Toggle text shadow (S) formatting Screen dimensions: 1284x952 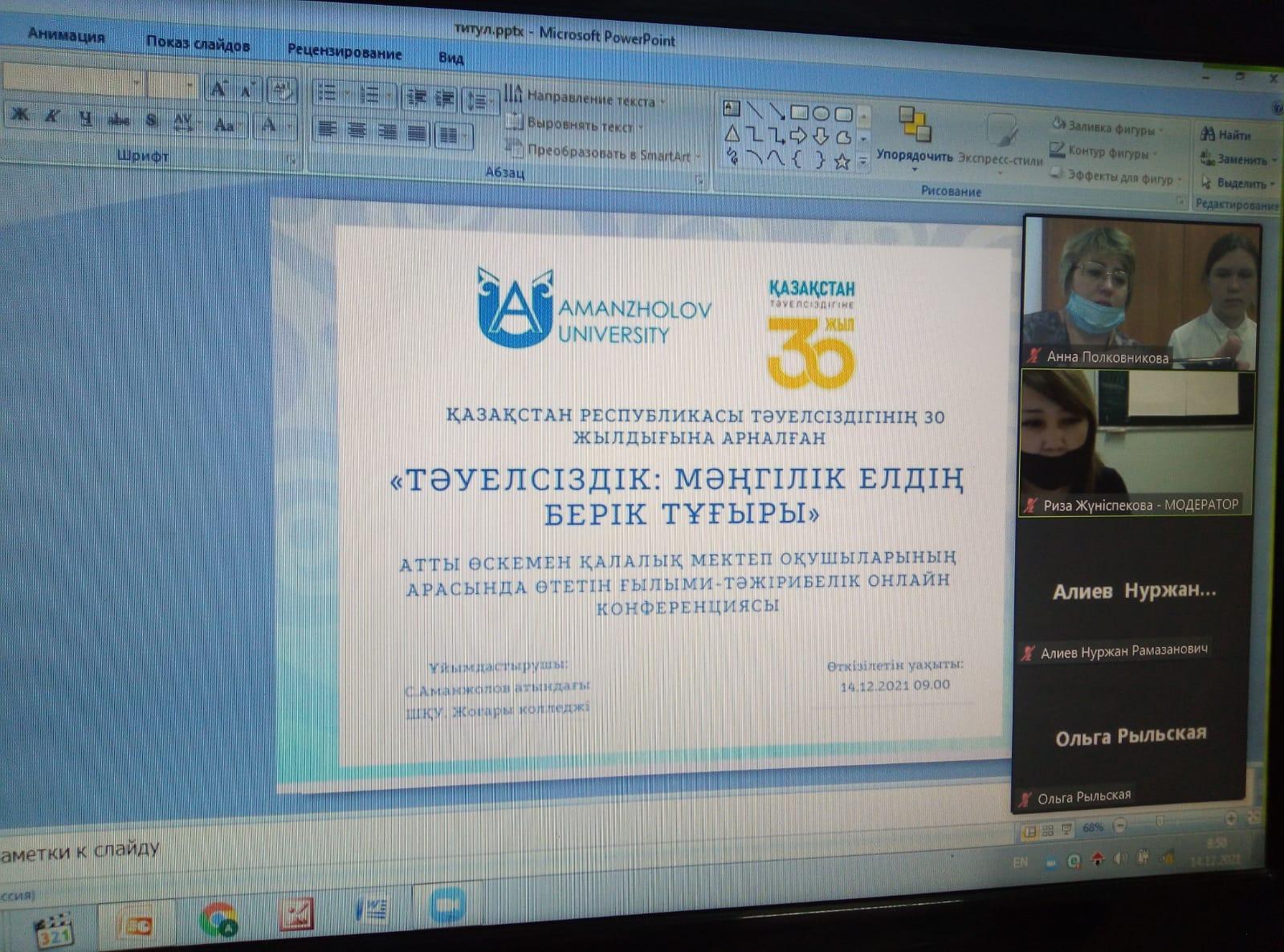151,121
